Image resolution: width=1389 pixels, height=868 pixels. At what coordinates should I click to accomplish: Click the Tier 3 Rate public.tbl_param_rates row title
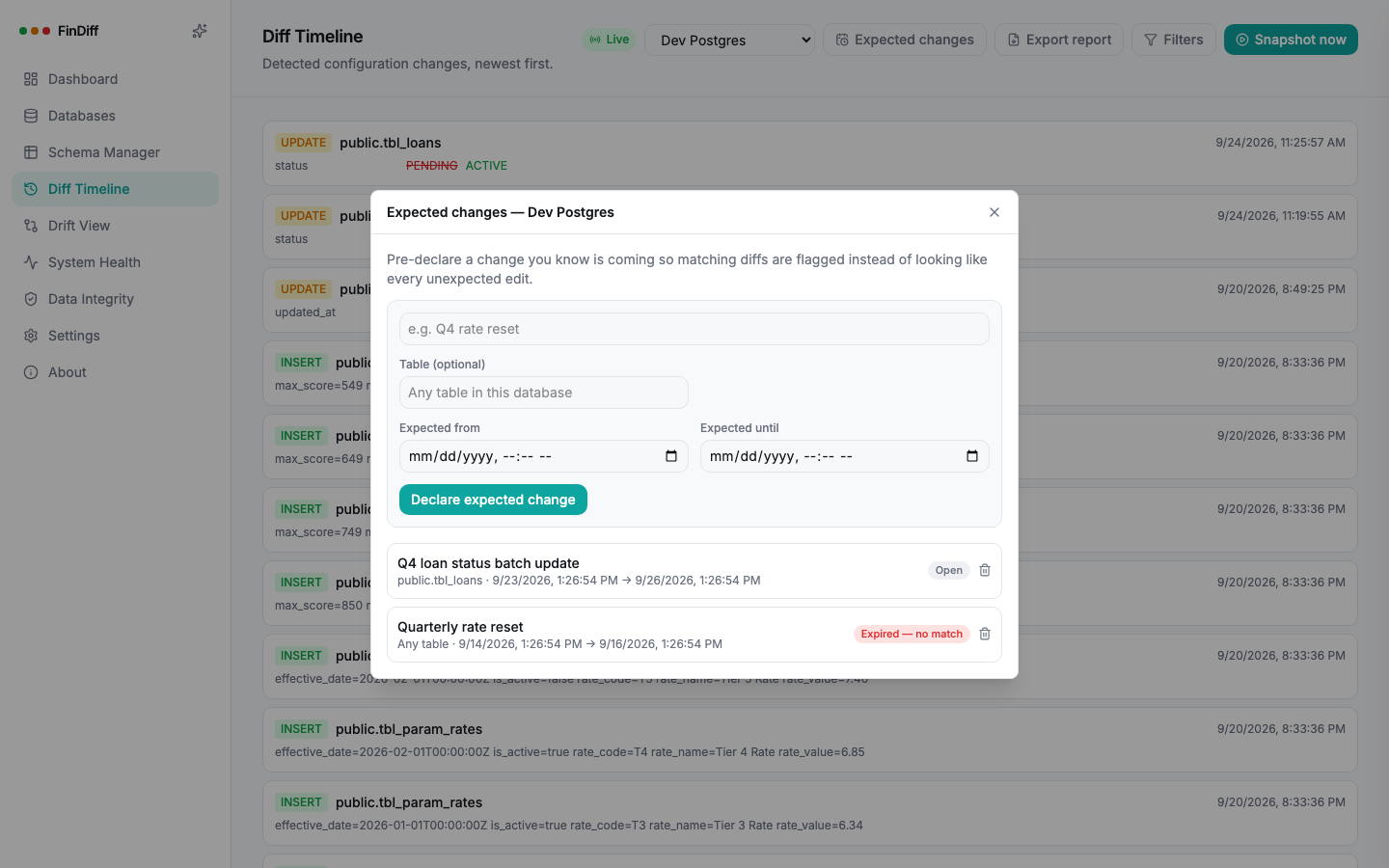click(409, 802)
